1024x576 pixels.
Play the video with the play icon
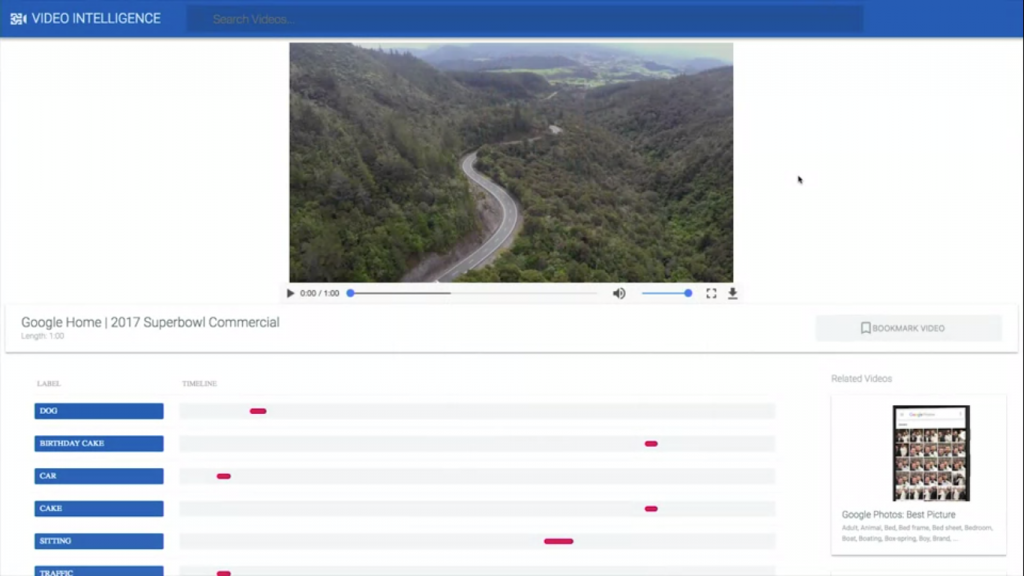click(291, 293)
